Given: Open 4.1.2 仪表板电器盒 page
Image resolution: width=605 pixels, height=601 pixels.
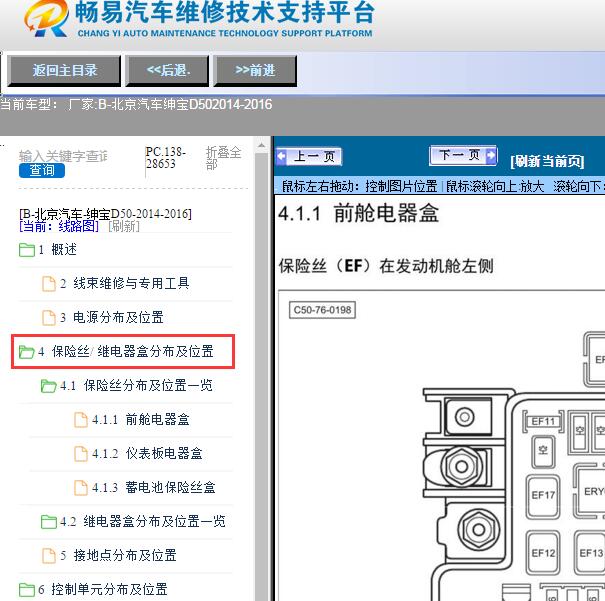Looking at the screenshot, I should (x=147, y=453).
